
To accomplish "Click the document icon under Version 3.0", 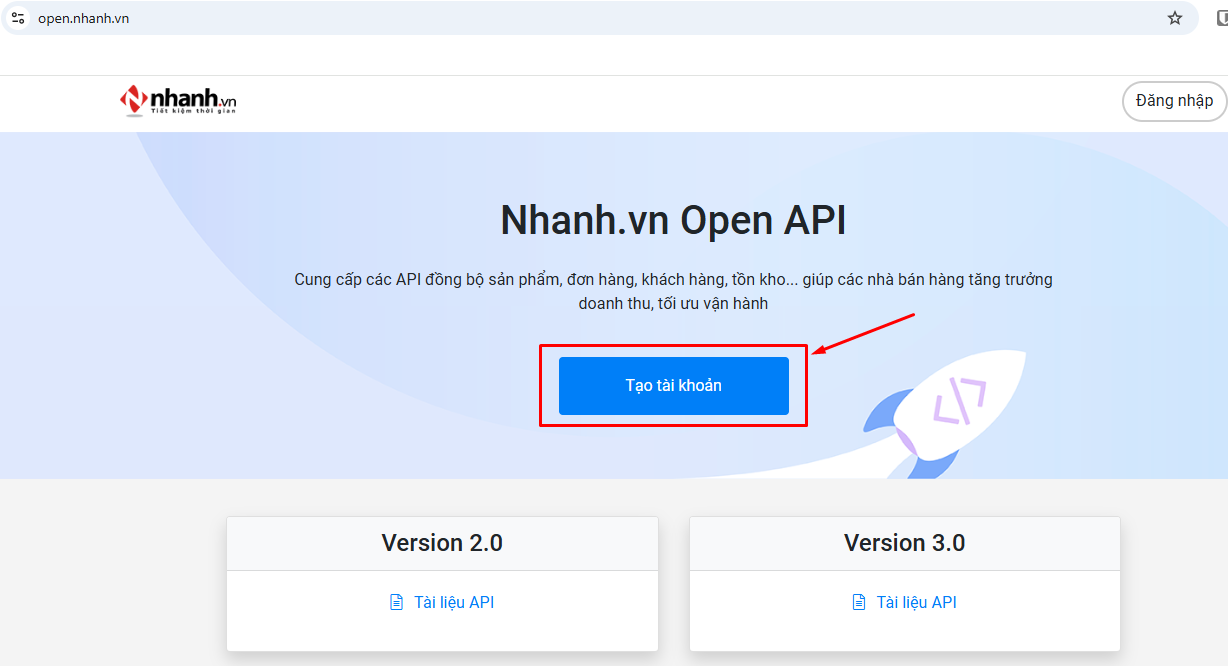I will point(858,602).
